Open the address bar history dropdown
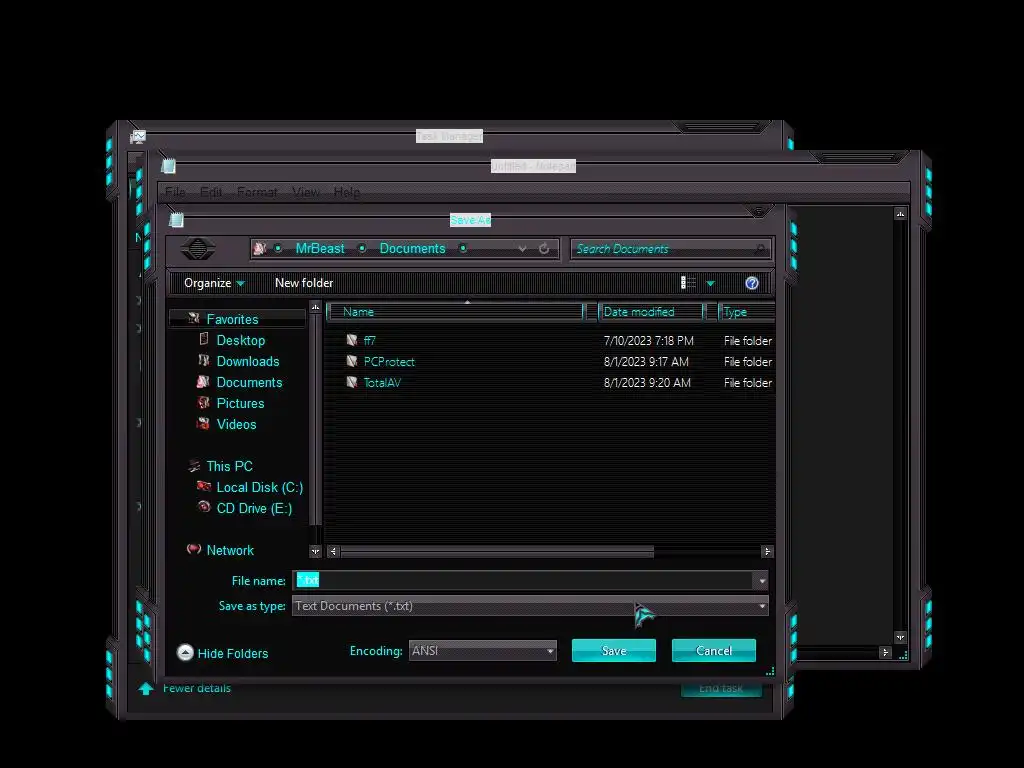The width and height of the screenshot is (1024, 768). tap(522, 249)
